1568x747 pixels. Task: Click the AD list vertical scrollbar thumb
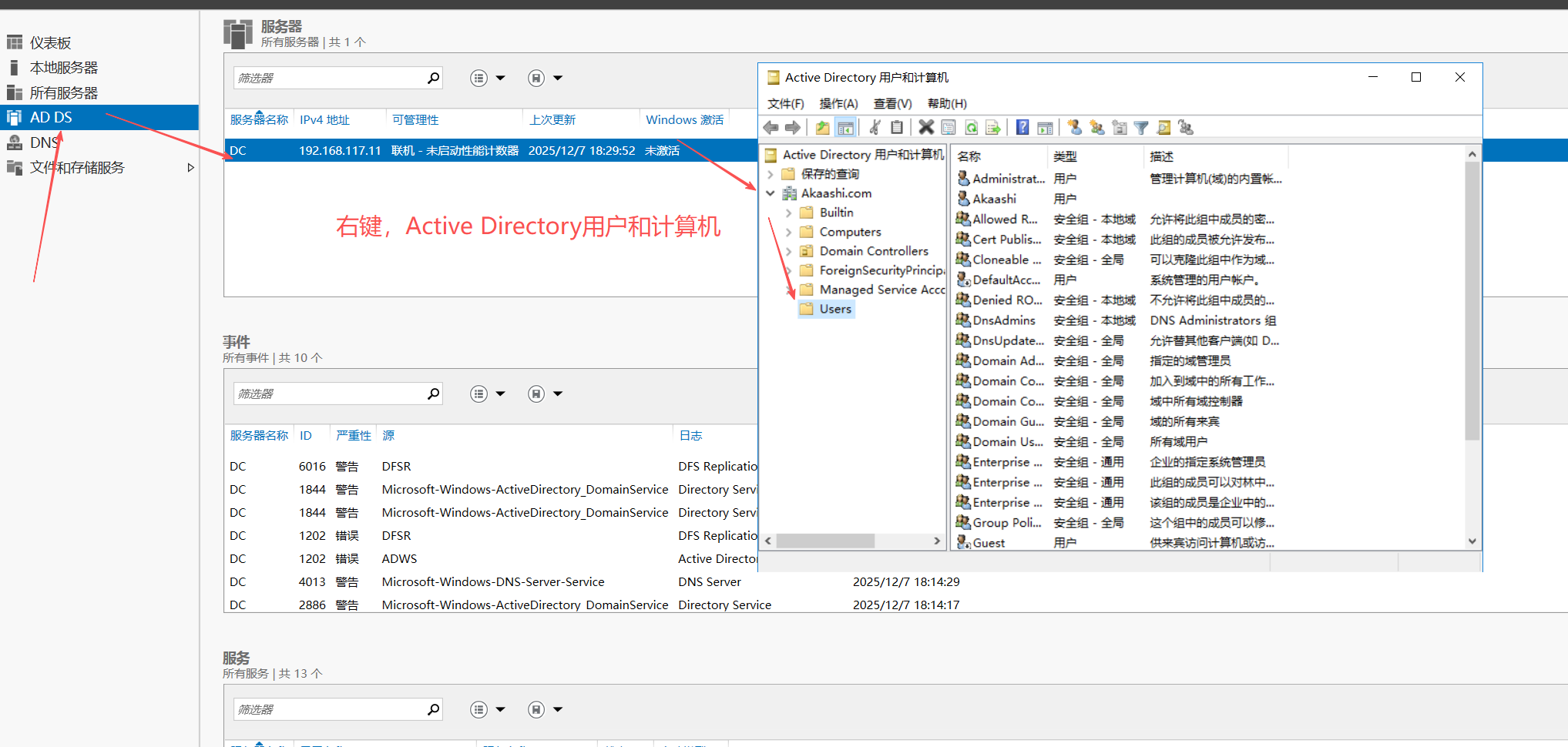(x=1472, y=300)
